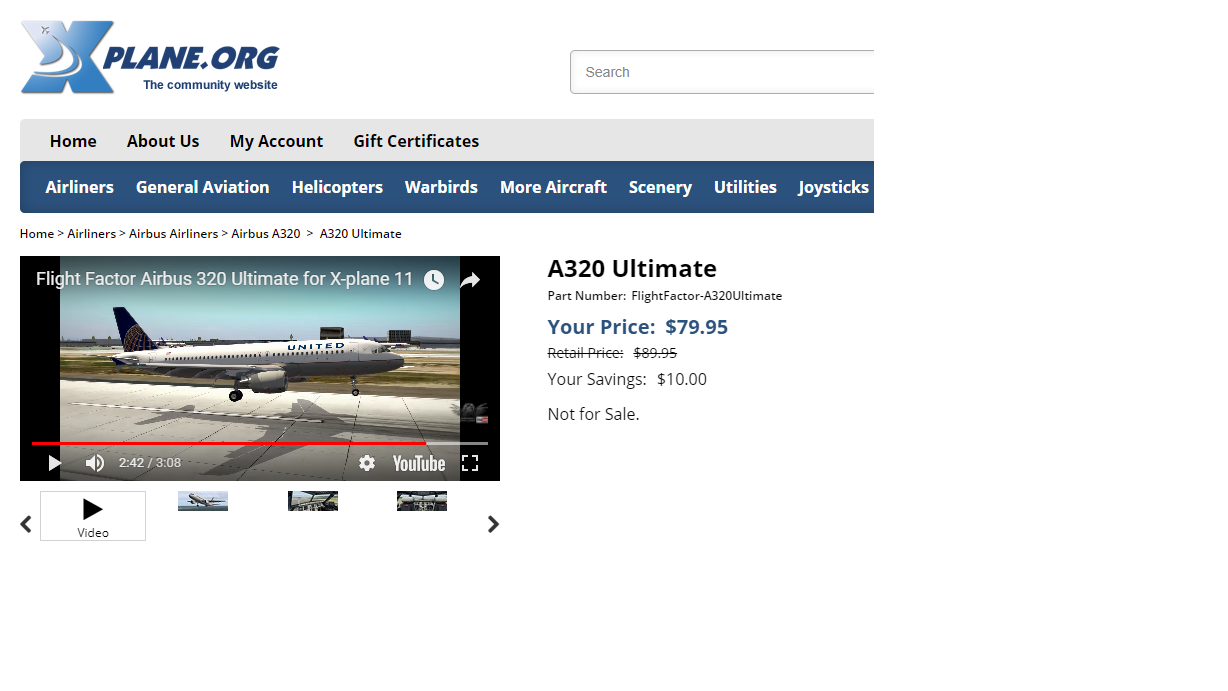The height and width of the screenshot is (691, 1228).
Task: Open the Home menu item
Action: click(x=73, y=141)
